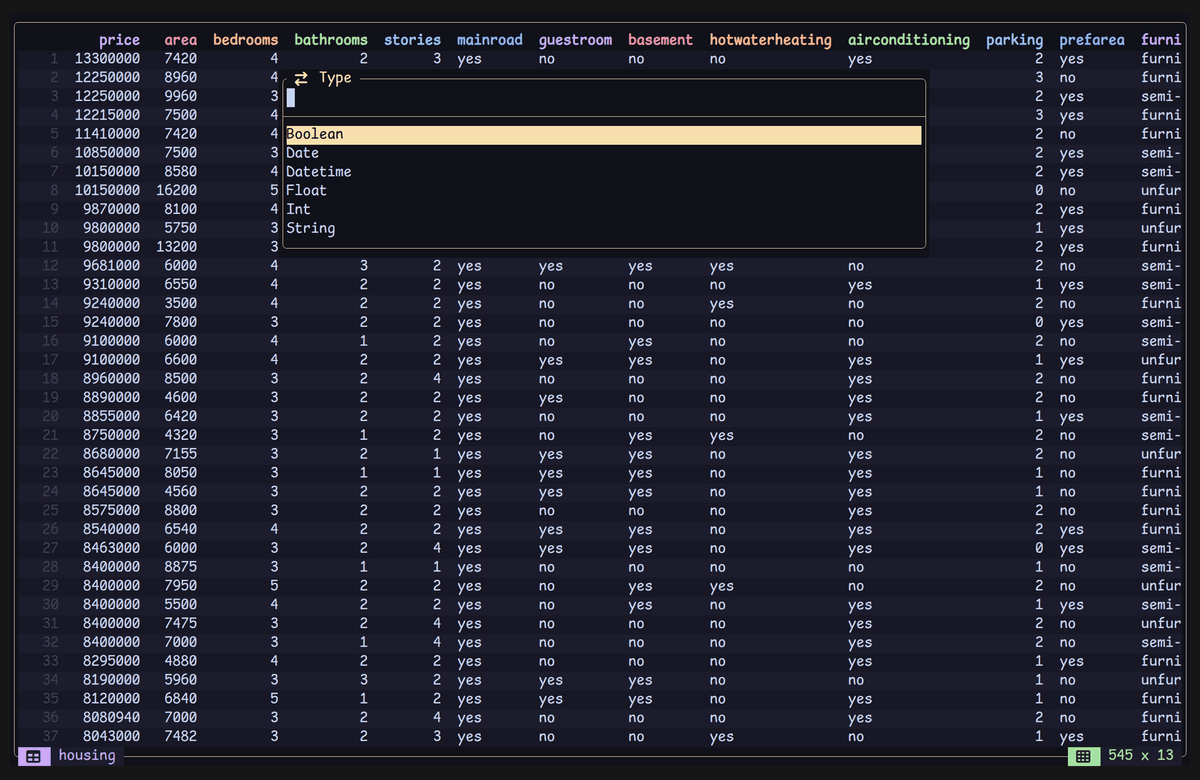Click the guestroom column header
This screenshot has width=1200, height=780.
pyautogui.click(x=575, y=40)
